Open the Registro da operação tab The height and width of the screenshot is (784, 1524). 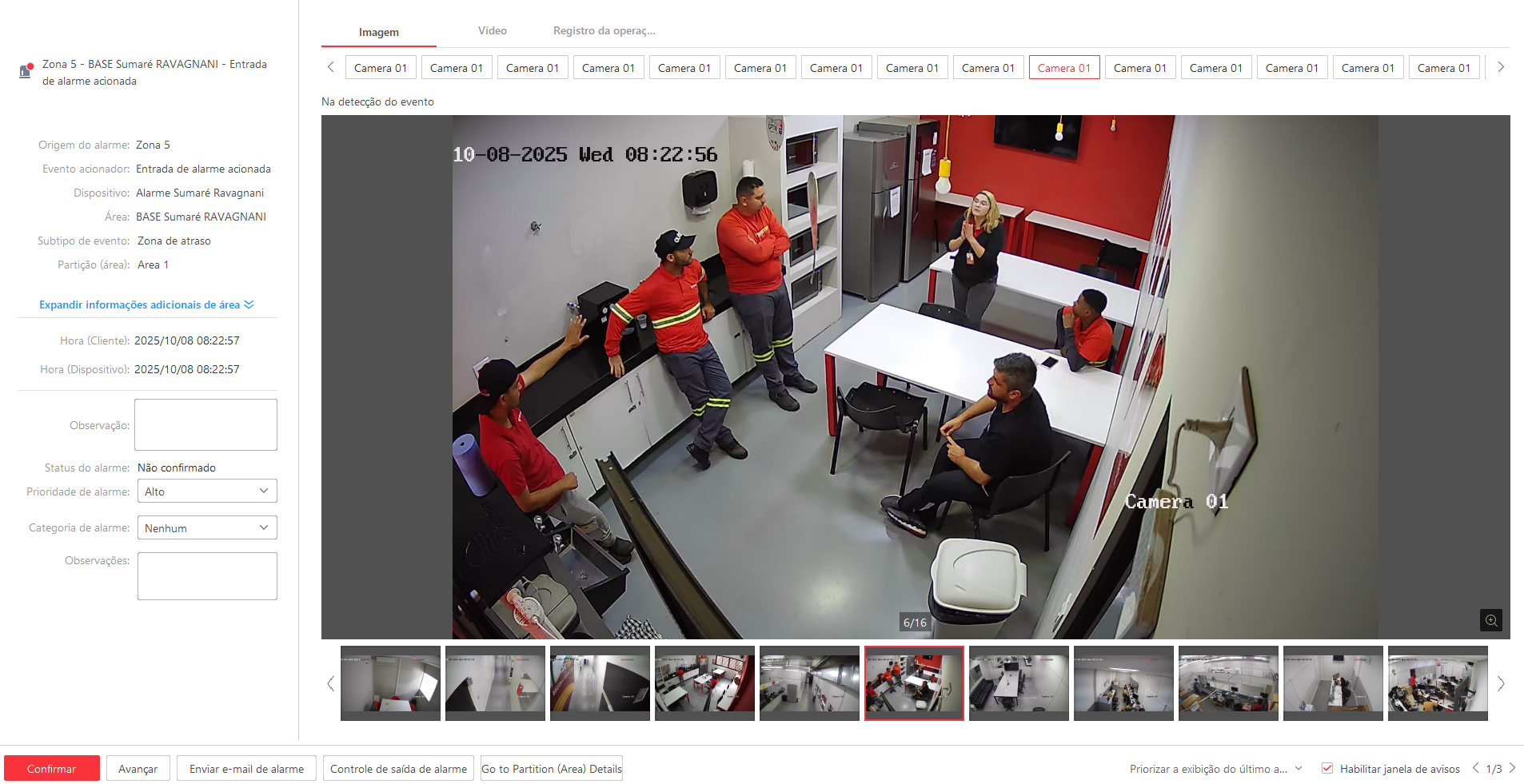(604, 31)
